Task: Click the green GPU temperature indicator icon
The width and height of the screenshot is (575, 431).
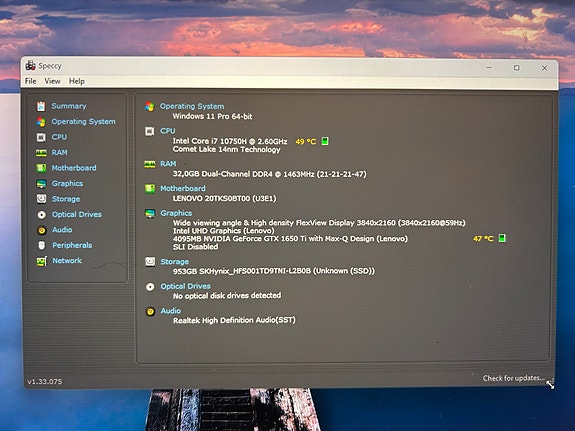Action: 502,238
